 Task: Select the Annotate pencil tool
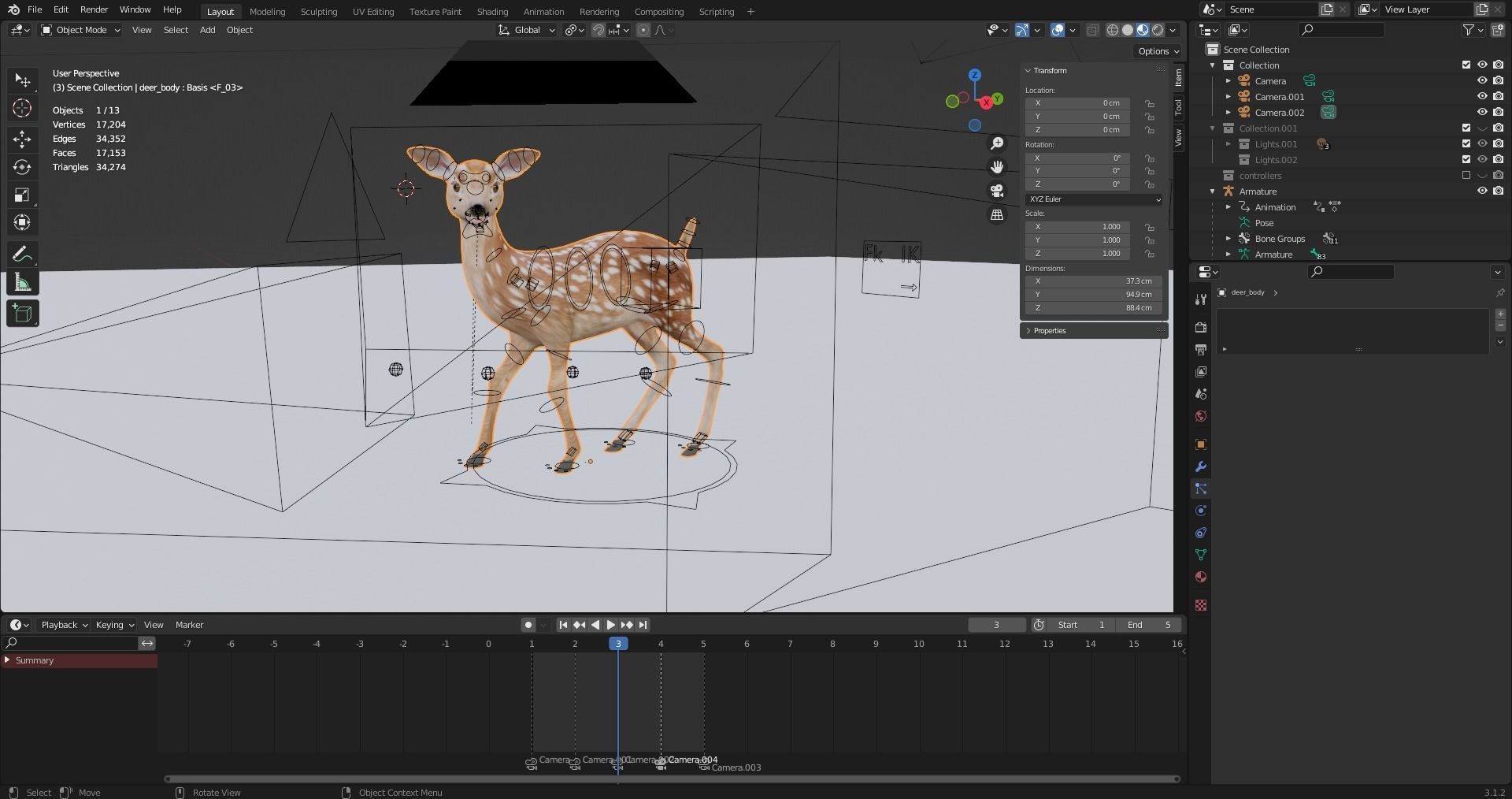coord(22,254)
